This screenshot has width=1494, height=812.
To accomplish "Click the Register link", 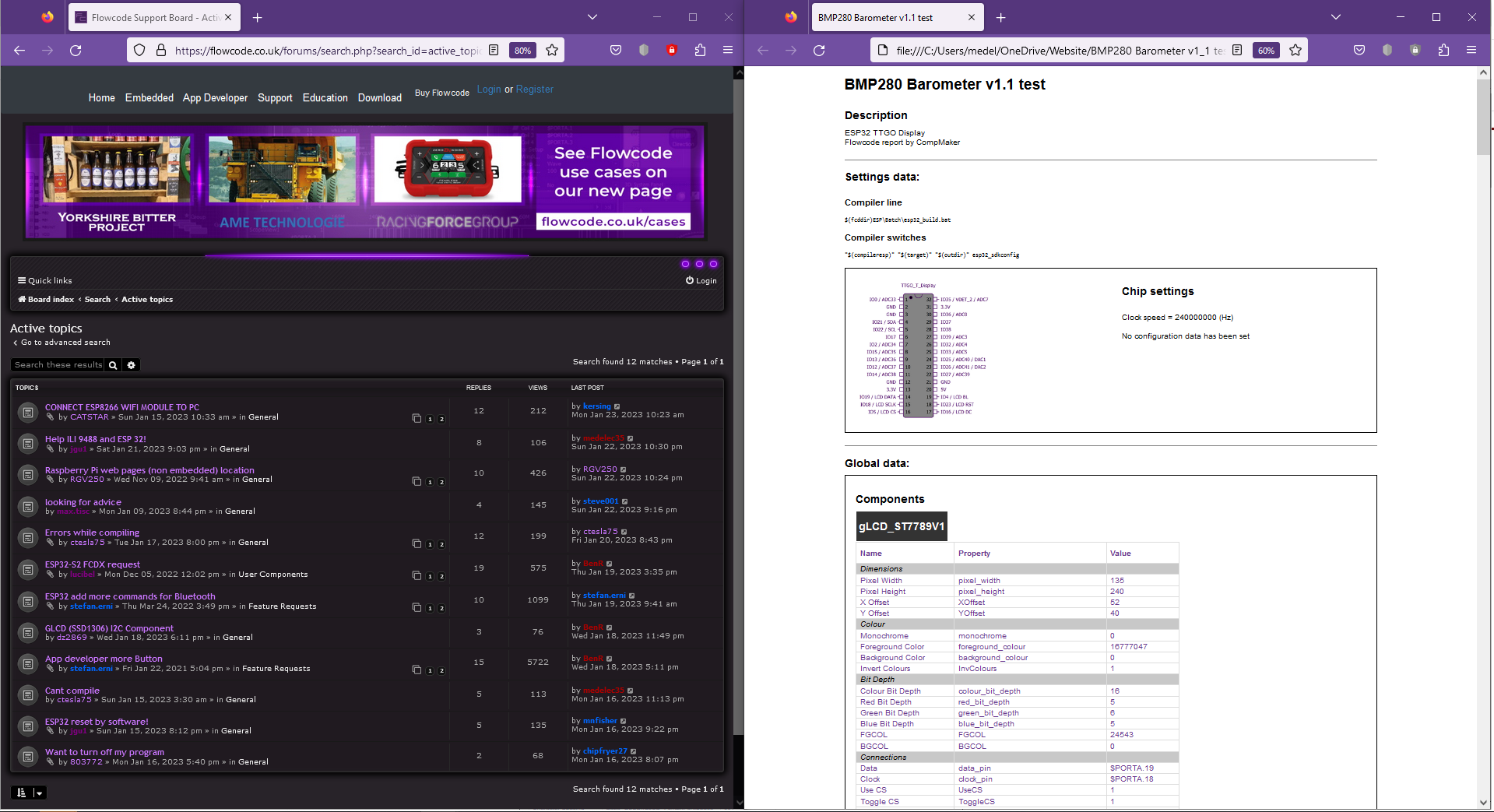I will coord(535,90).
